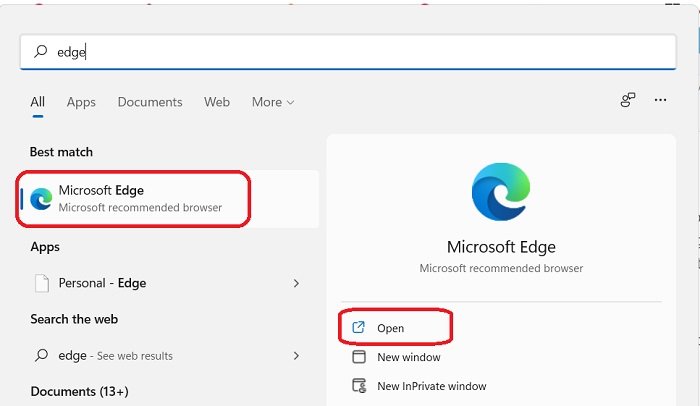
Task: Click the Edge logo icon in best match
Action: click(41, 199)
